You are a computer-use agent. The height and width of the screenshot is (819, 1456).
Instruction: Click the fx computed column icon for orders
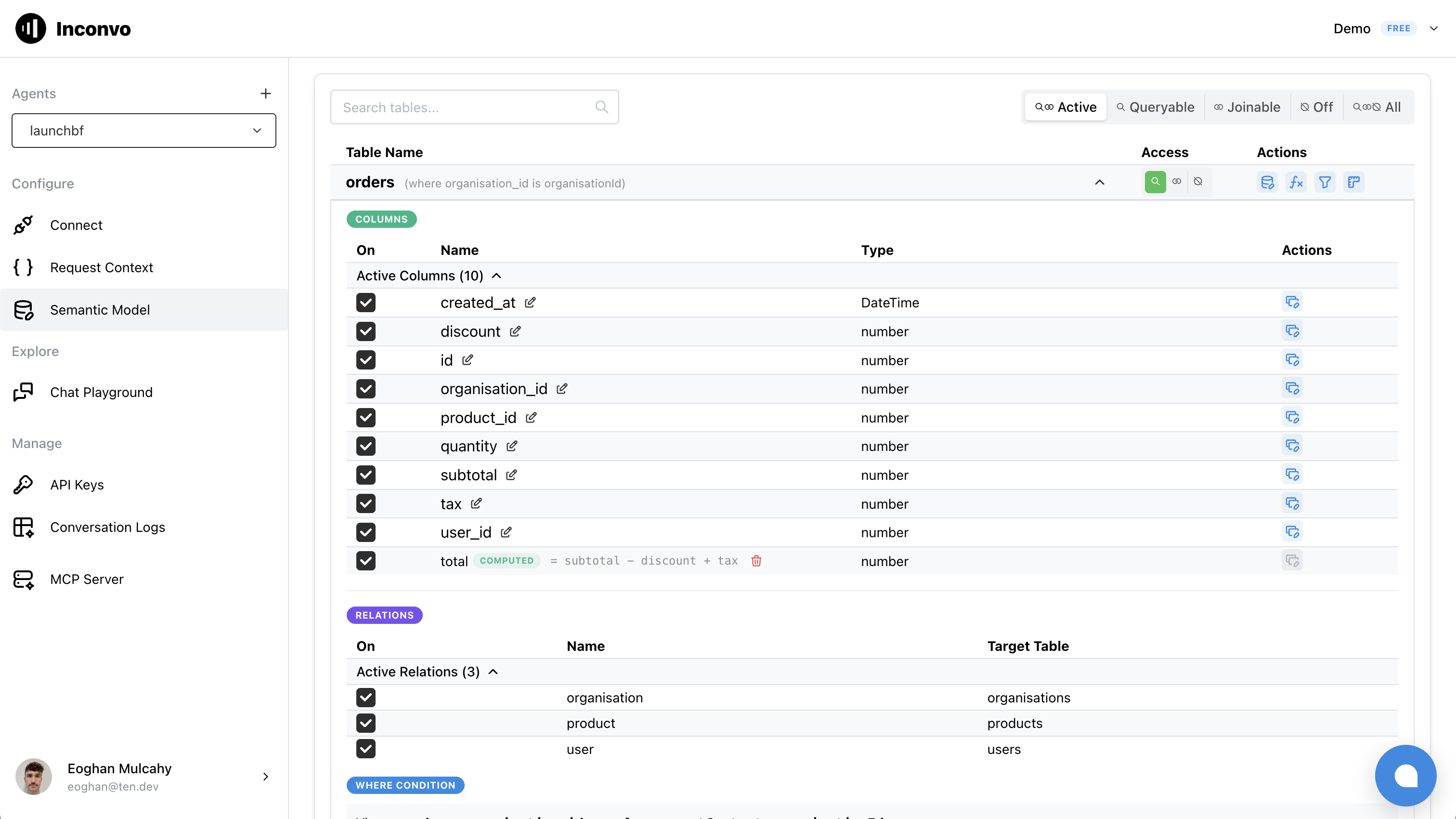[x=1296, y=182]
